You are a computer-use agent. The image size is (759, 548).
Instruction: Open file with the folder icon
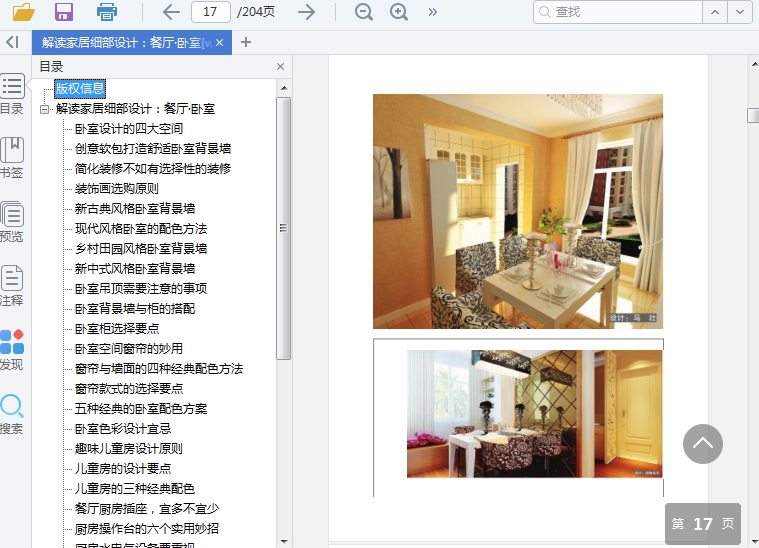coord(23,12)
